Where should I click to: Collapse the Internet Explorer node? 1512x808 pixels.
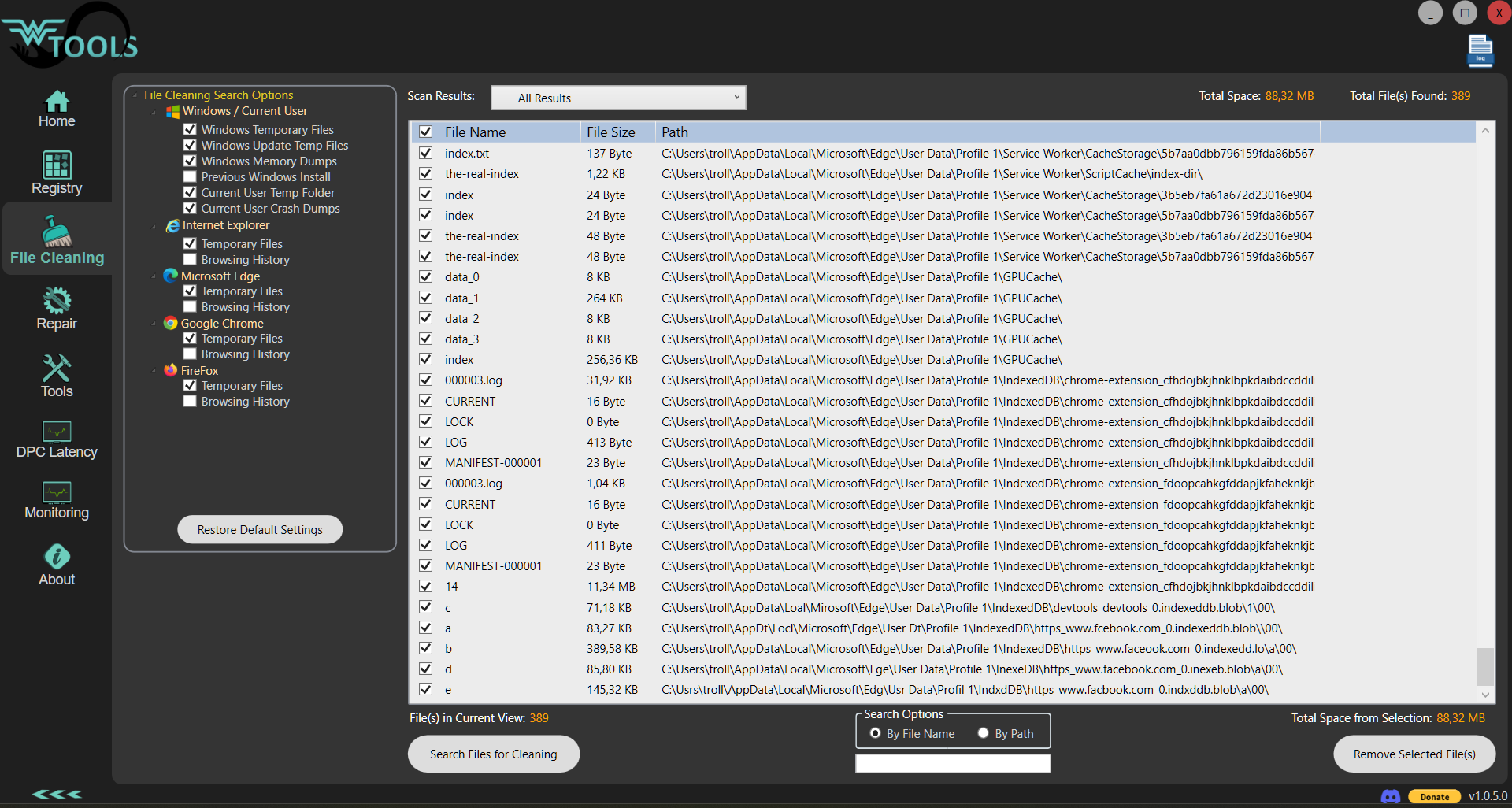pos(154,227)
